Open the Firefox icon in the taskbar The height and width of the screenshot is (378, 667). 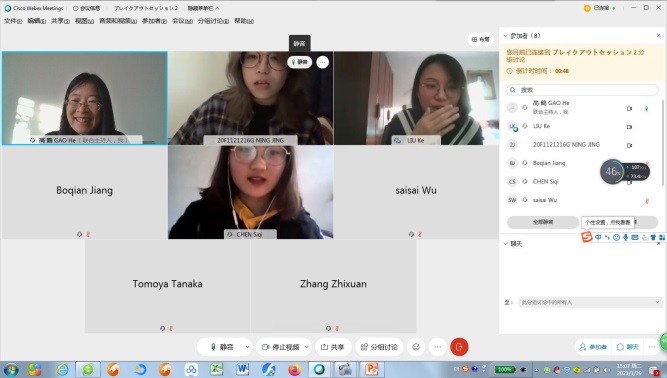(x=294, y=369)
